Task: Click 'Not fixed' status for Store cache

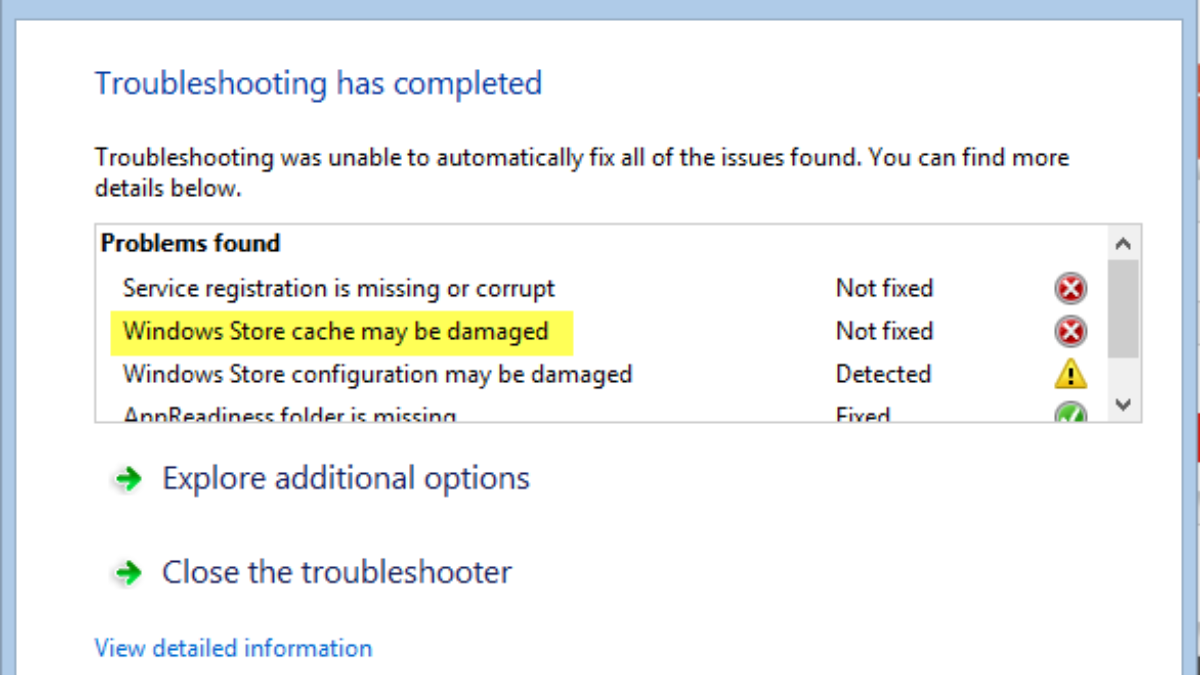Action: point(884,331)
